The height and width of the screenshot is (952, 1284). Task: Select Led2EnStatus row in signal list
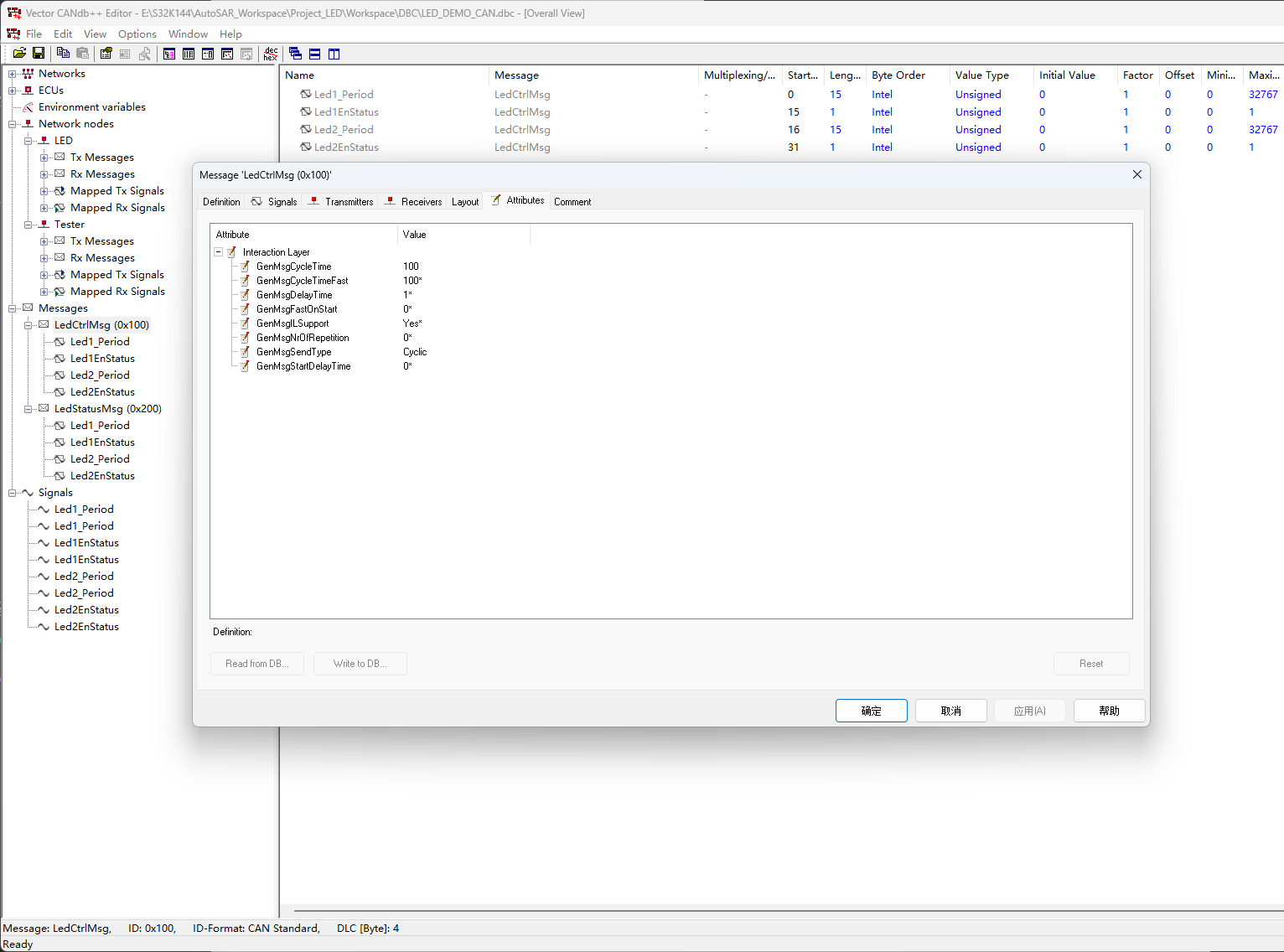[346, 147]
